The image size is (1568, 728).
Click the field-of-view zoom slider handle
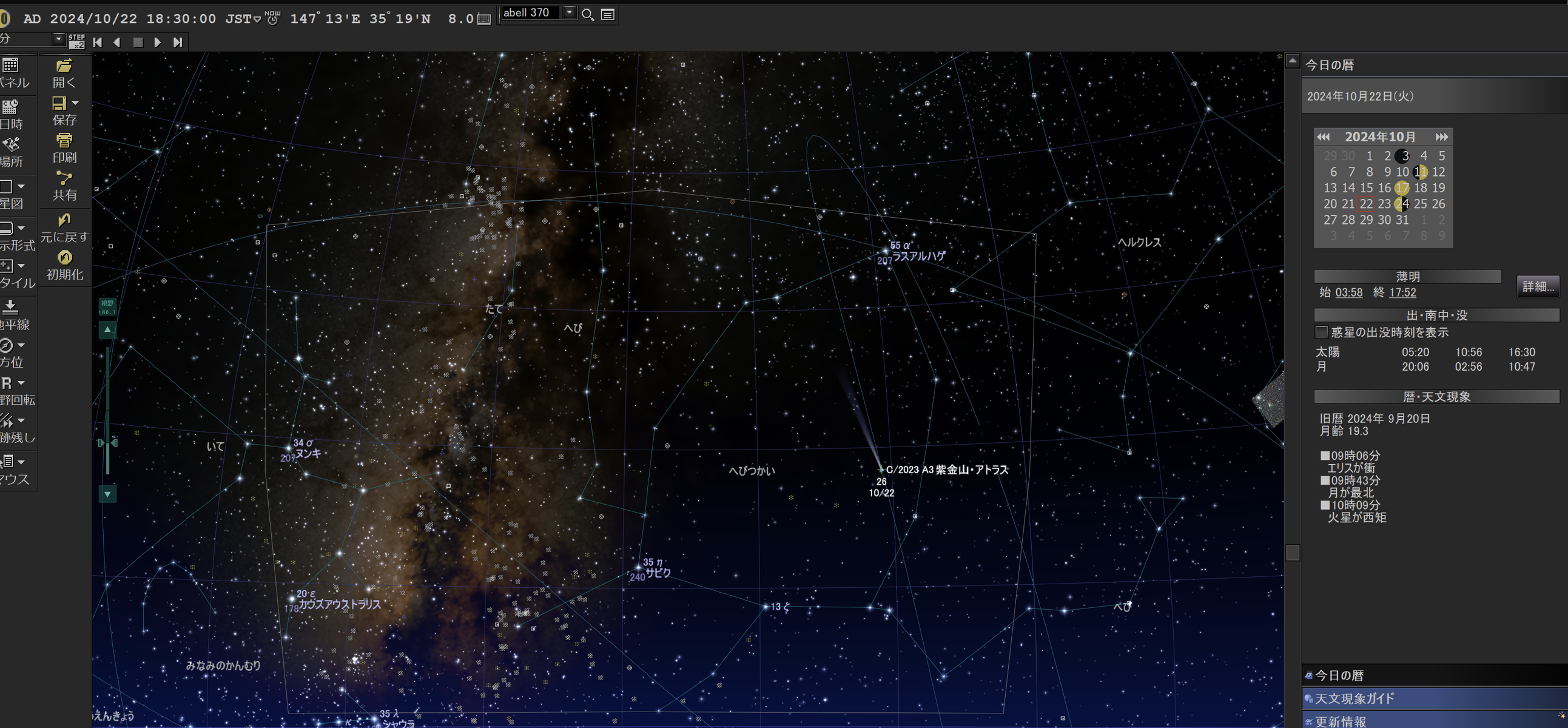[108, 442]
